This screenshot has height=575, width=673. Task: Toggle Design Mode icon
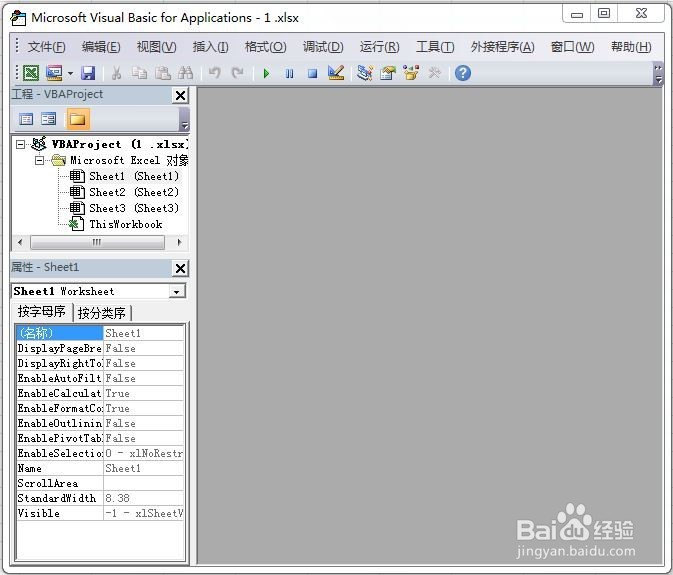pos(336,73)
